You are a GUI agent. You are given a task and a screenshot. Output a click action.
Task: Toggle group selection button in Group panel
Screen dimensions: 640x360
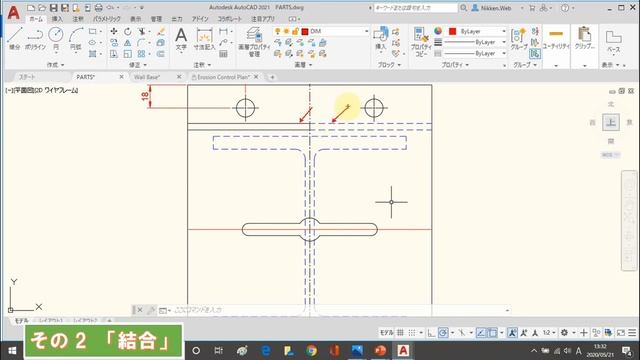535,53
